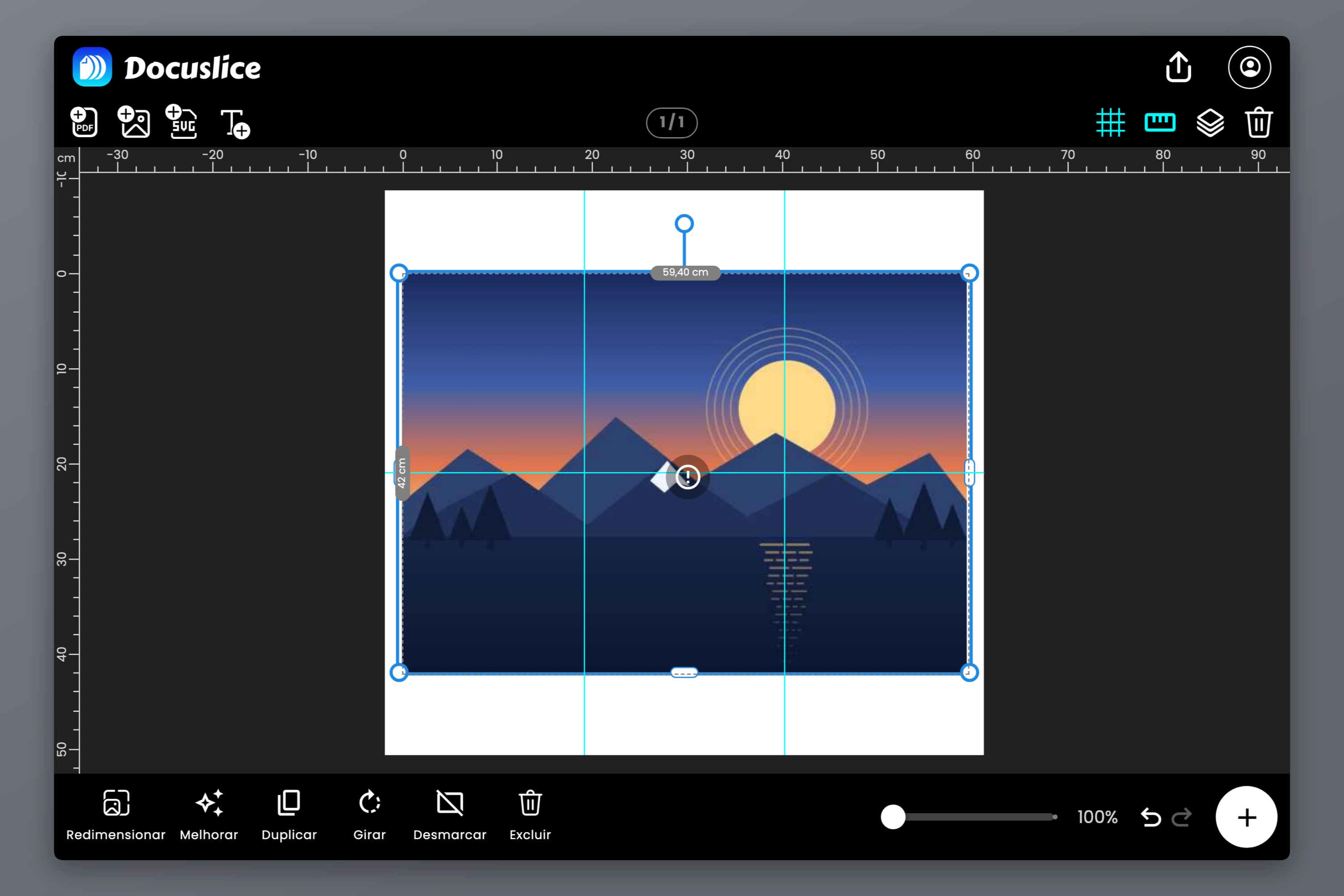
Task: Click the bottom-right resize handle
Action: [969, 672]
